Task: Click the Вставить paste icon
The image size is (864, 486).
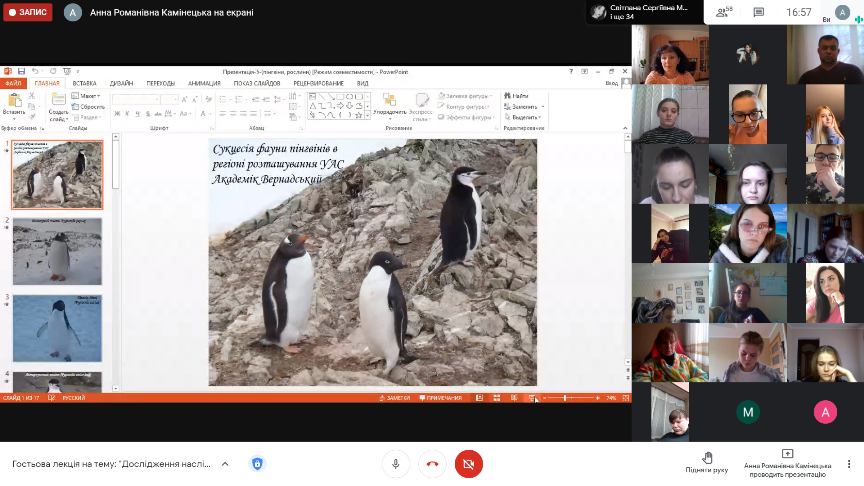Action: (14, 100)
